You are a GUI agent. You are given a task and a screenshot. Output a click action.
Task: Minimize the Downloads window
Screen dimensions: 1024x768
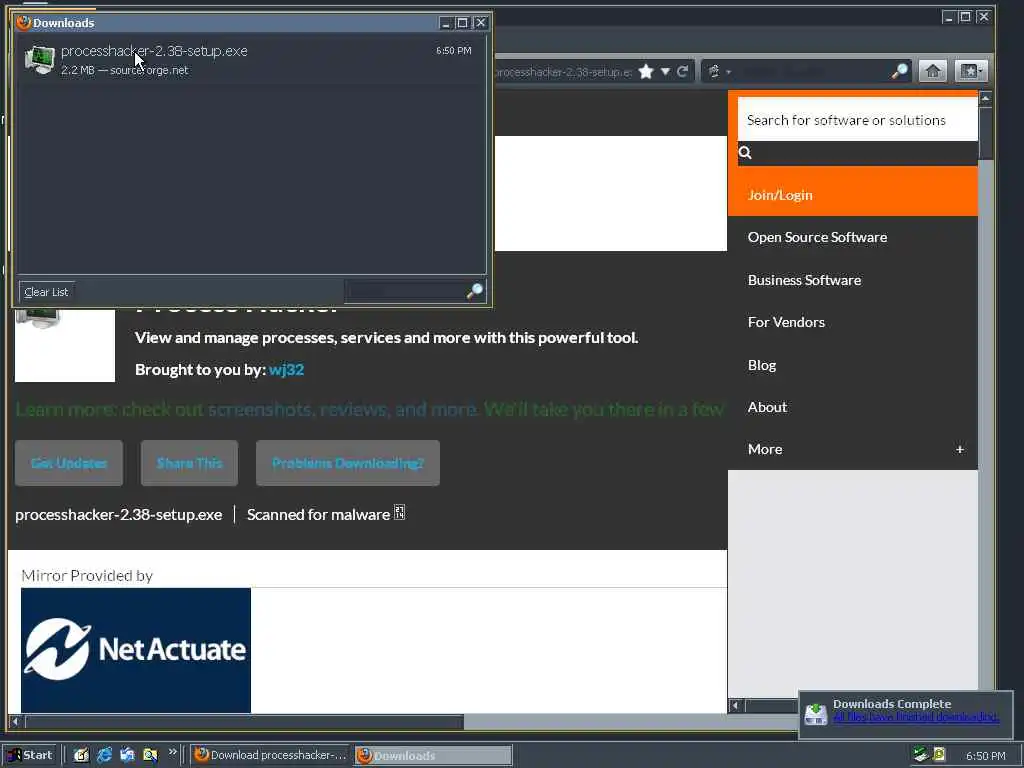(x=445, y=23)
